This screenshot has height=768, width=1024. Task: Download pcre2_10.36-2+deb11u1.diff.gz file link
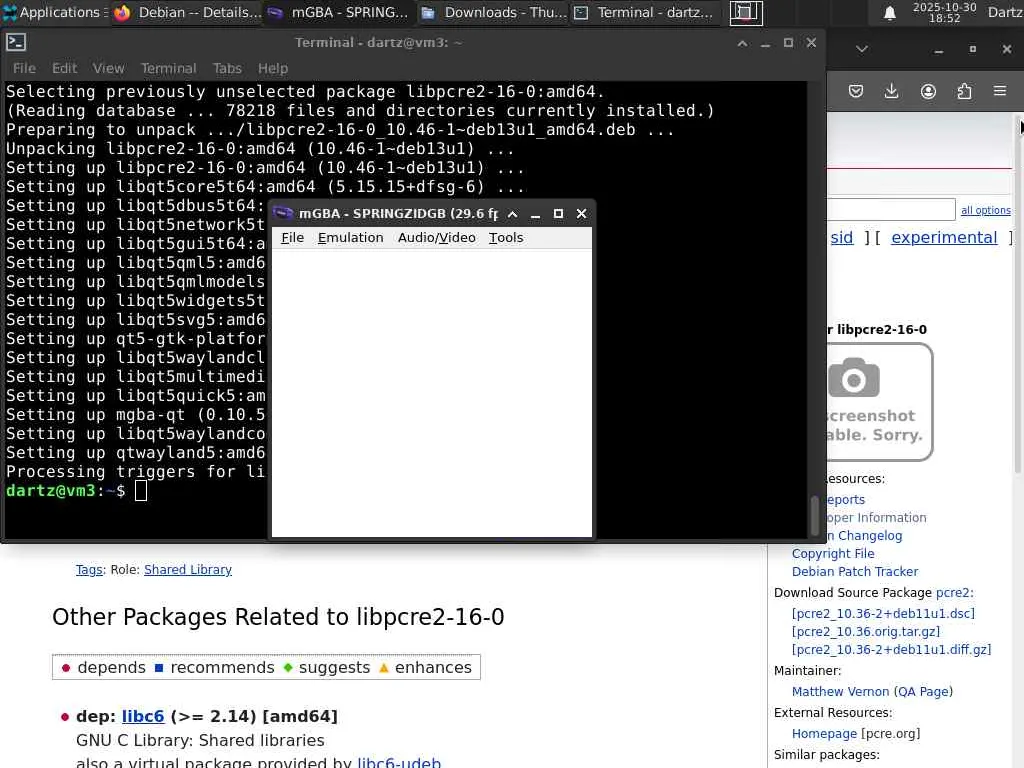click(x=891, y=650)
